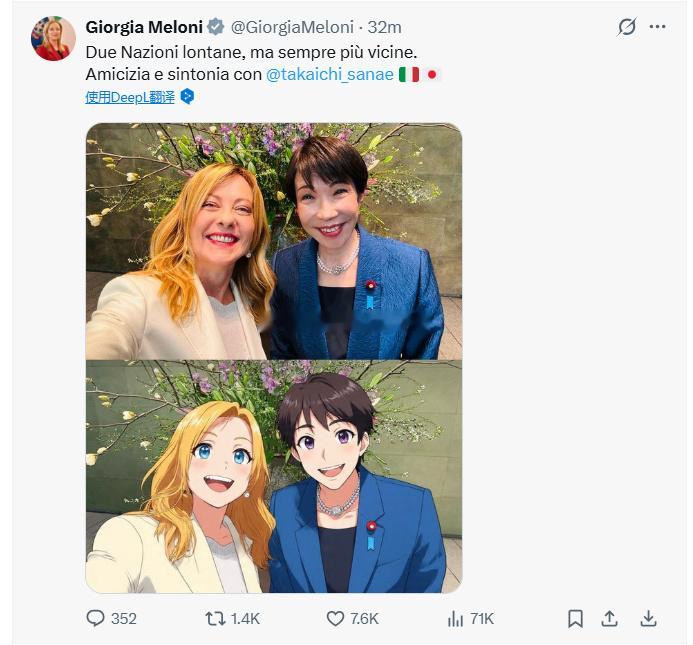Screen dimensions: 693x645
Task: Open the top selfie photo
Action: (x=274, y=240)
